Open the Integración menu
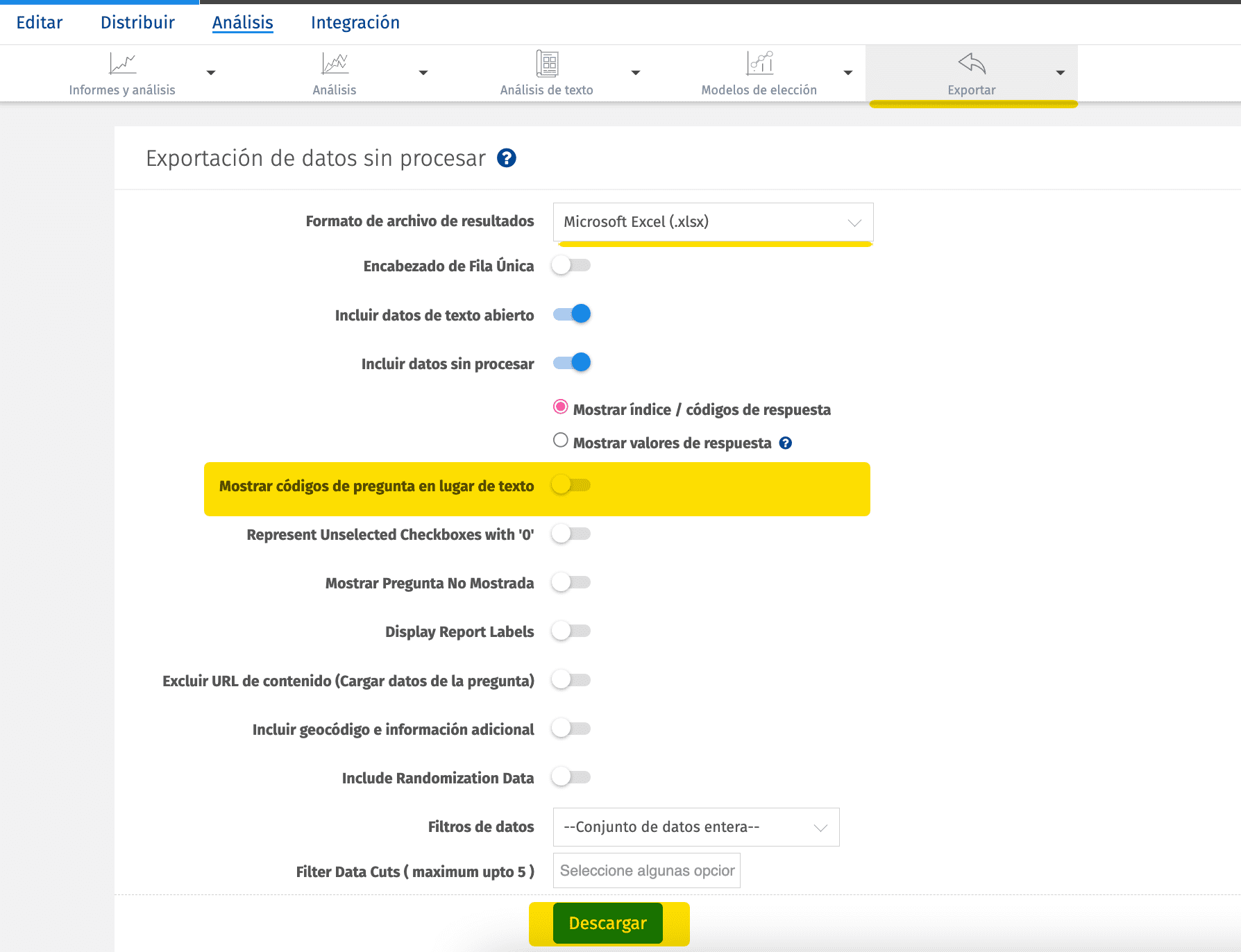The width and height of the screenshot is (1241, 952). [355, 22]
